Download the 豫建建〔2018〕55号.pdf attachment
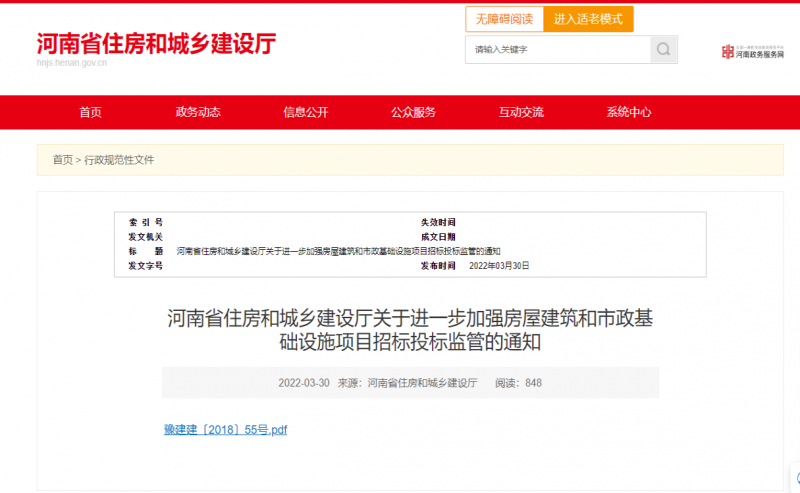 [226, 430]
